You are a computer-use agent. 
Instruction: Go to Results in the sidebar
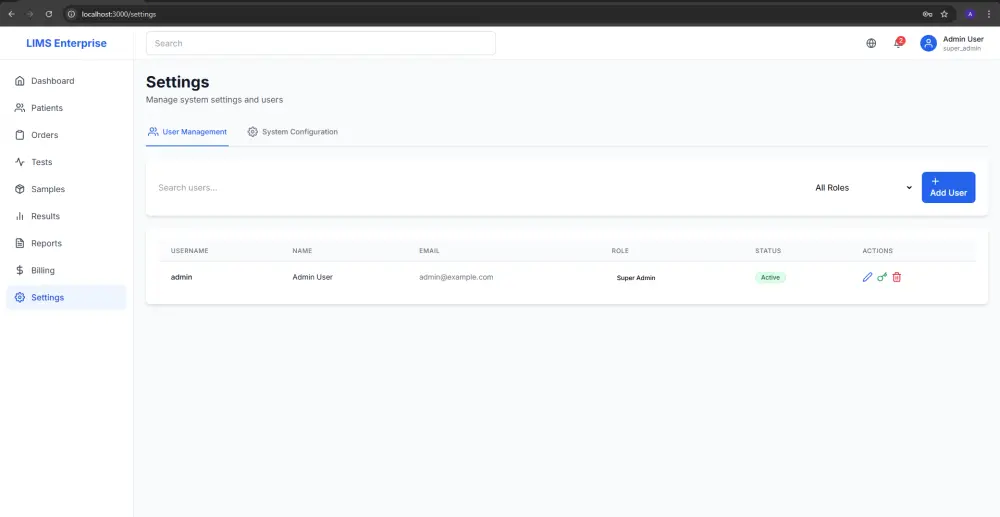pos(66,216)
